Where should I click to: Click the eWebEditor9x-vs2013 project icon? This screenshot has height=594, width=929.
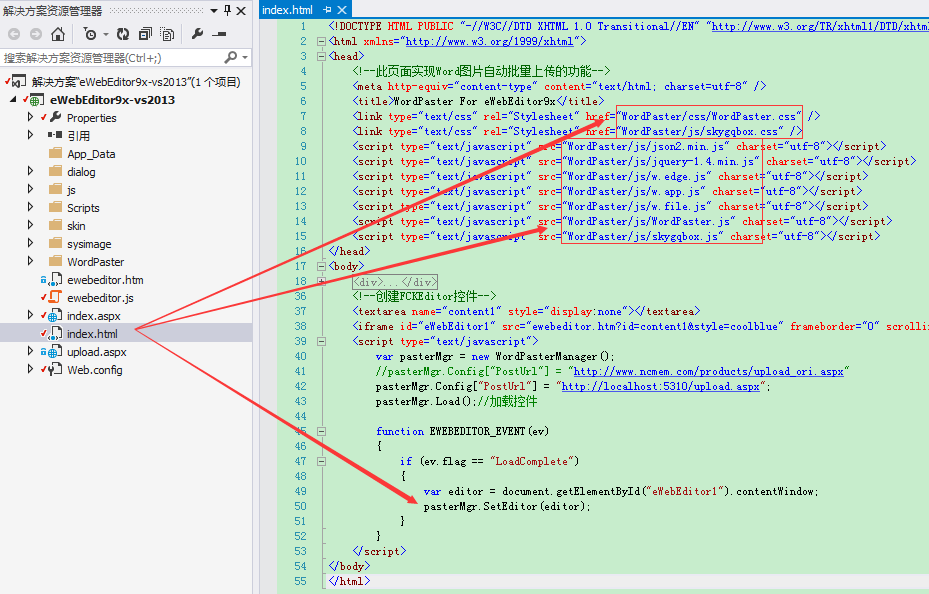pos(37,99)
